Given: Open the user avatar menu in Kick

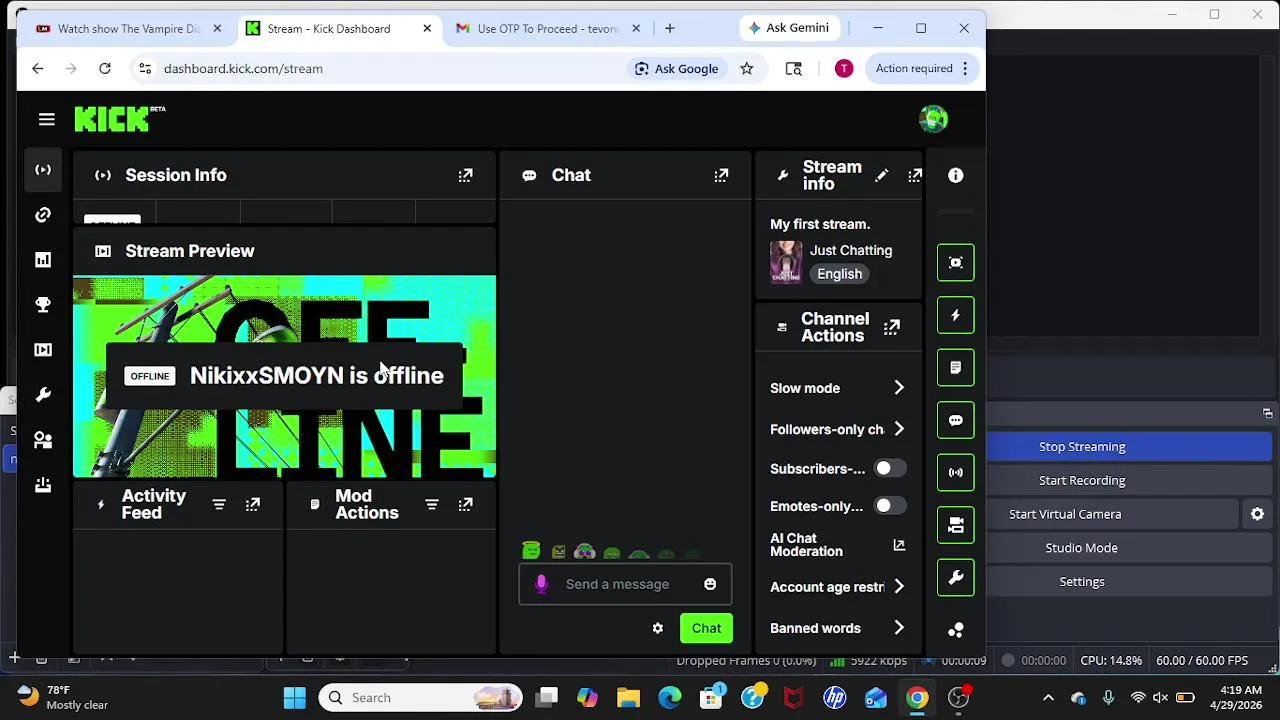Looking at the screenshot, I should pyautogui.click(x=933, y=119).
